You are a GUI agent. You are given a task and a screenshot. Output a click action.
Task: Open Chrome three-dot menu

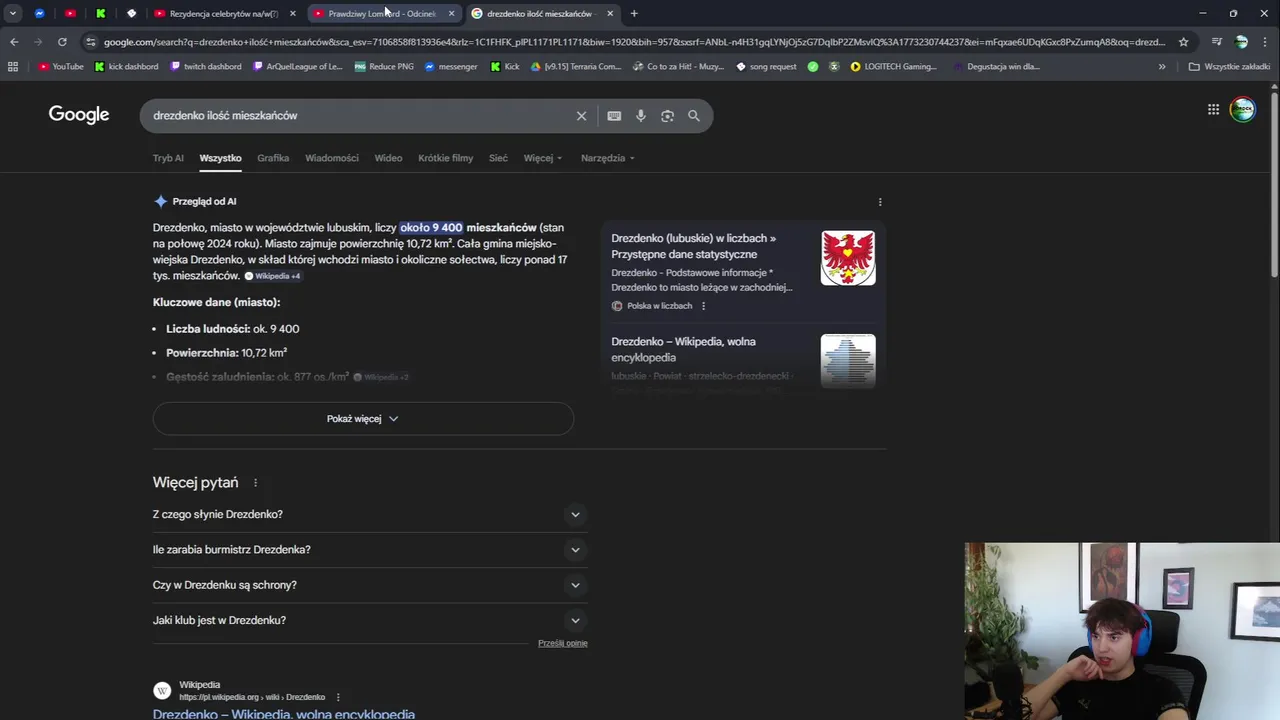(x=1265, y=42)
